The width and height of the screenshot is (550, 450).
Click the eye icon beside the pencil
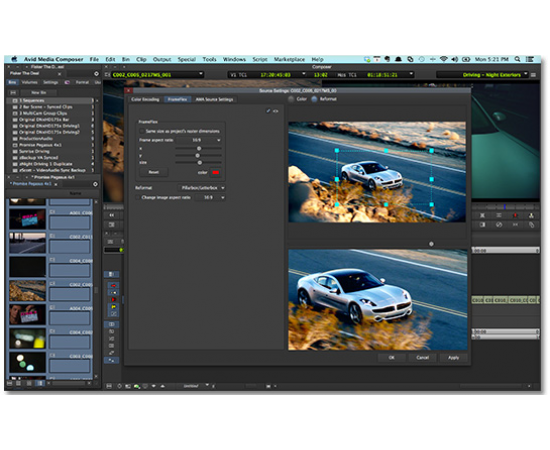click(276, 111)
